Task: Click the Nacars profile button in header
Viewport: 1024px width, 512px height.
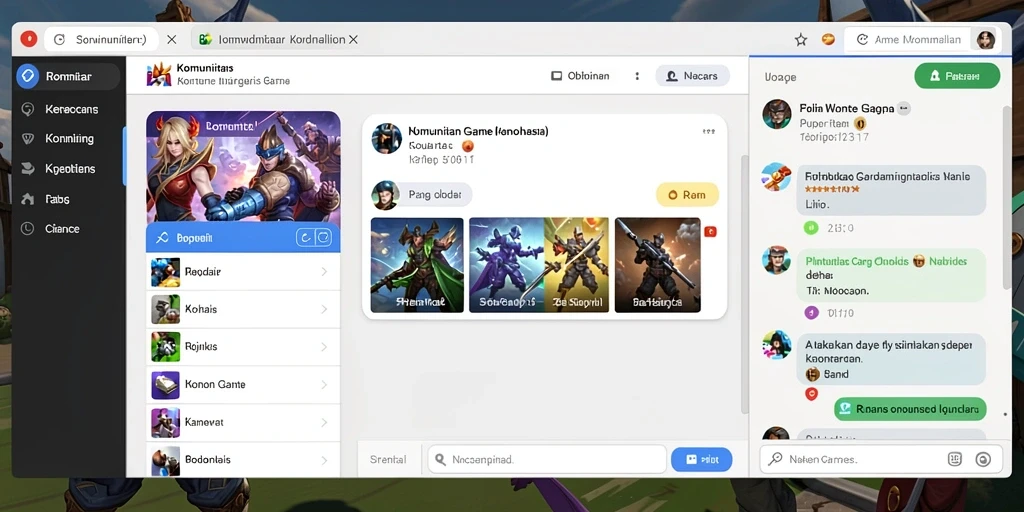Action: click(692, 76)
